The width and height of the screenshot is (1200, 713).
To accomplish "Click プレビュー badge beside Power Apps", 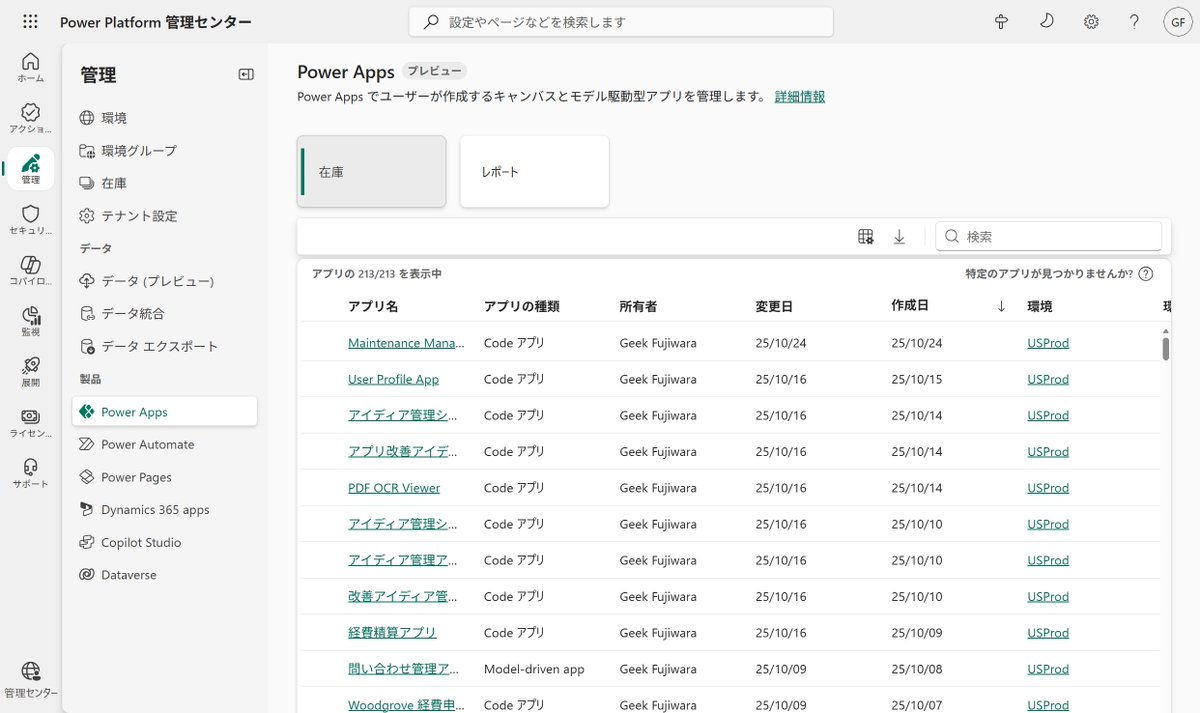I will (x=434, y=71).
